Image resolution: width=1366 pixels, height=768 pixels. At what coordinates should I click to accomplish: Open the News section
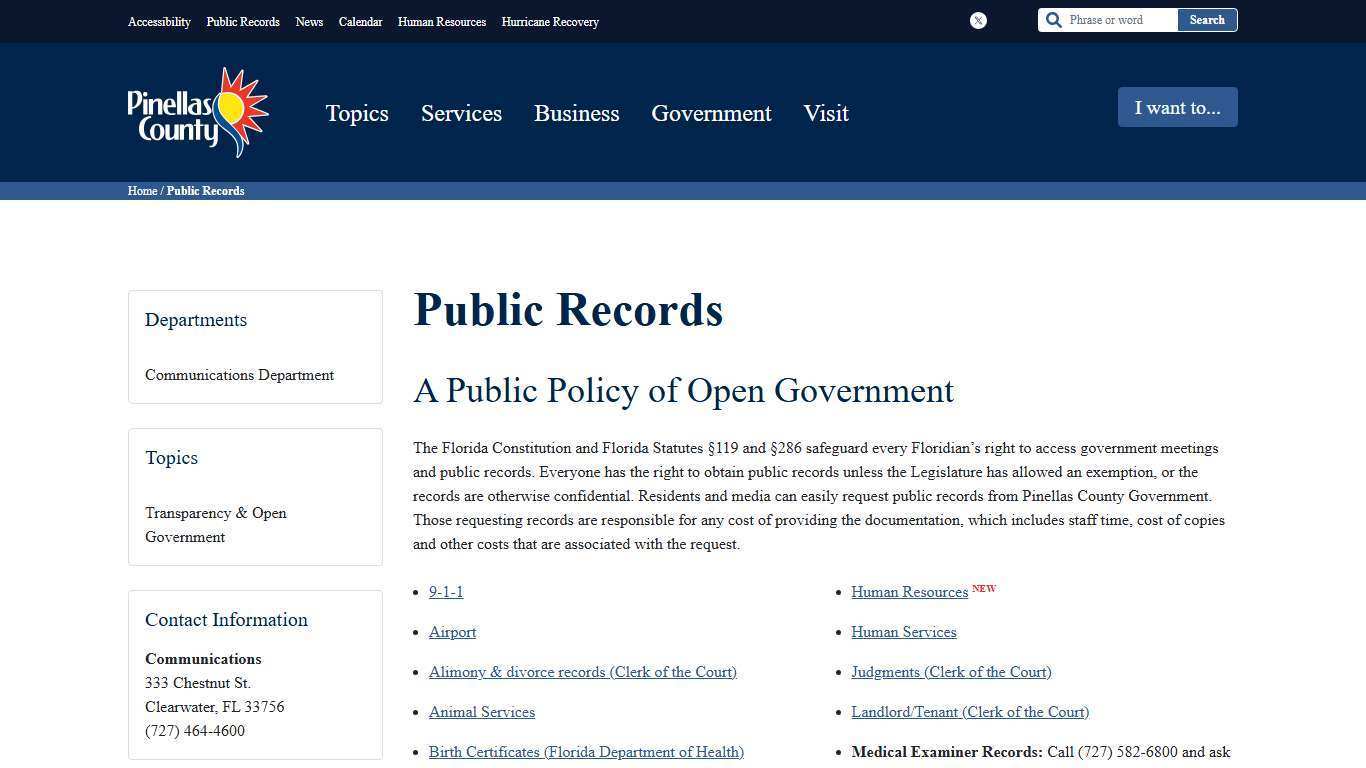[x=309, y=21]
